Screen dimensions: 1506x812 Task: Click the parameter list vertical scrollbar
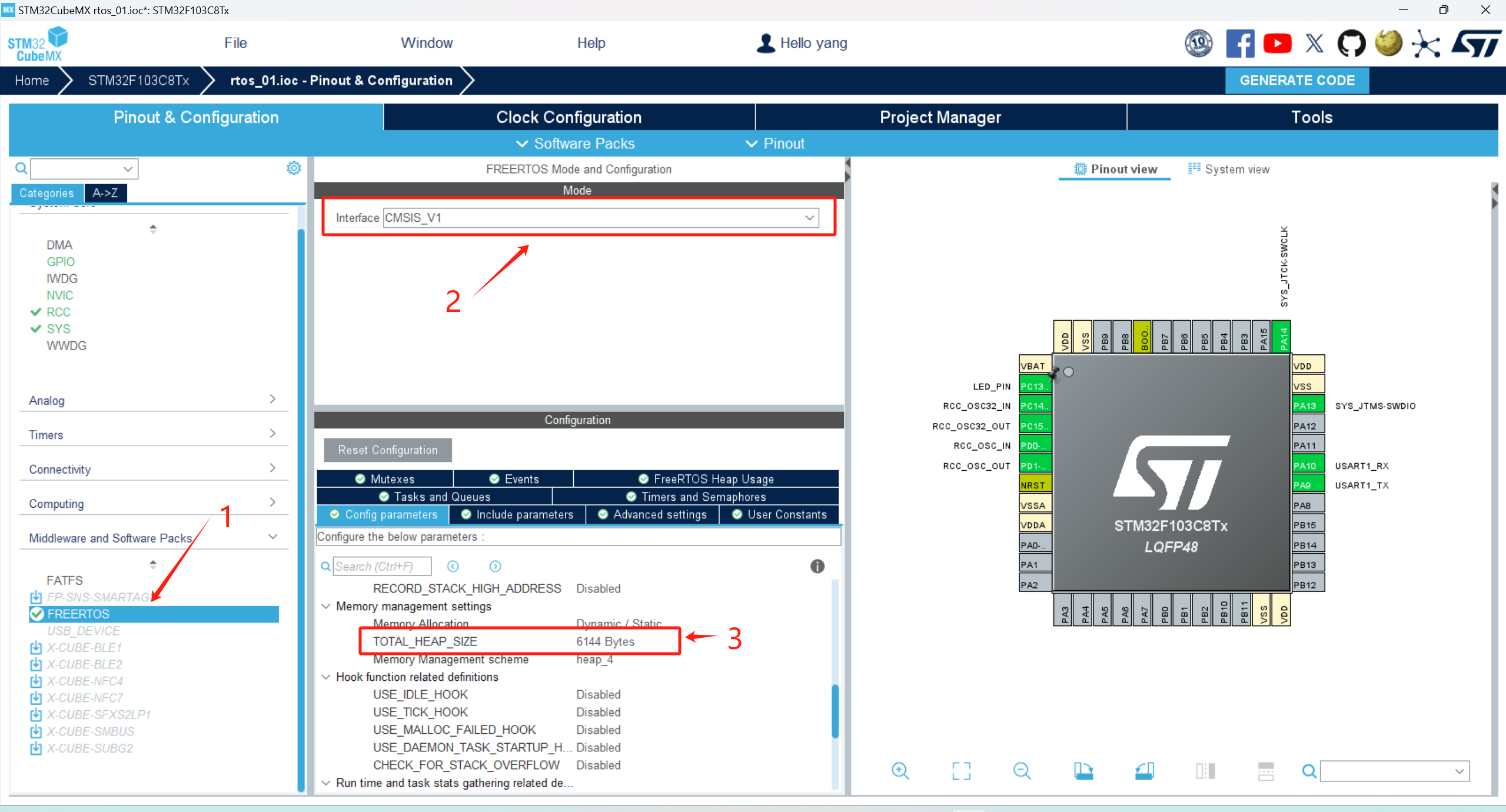pyautogui.click(x=835, y=710)
